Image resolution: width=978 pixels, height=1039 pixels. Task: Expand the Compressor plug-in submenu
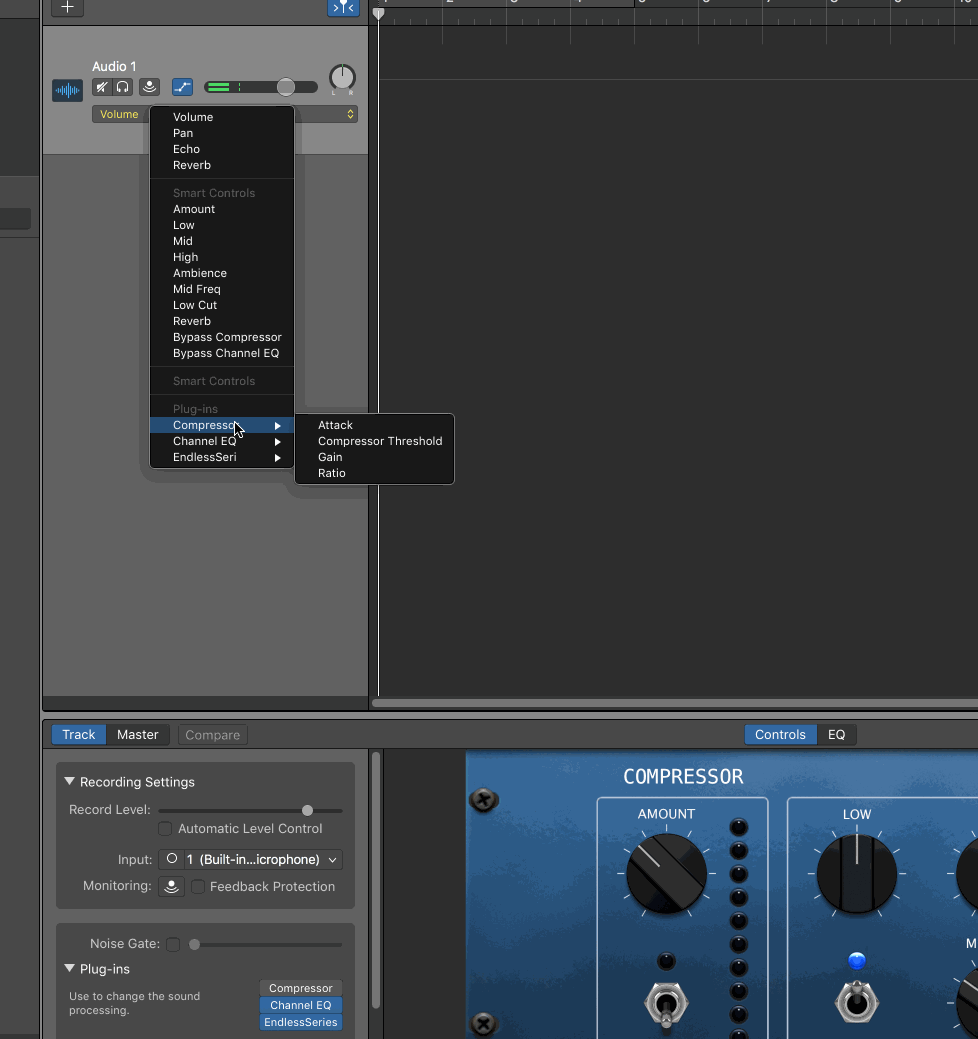pyautogui.click(x=222, y=425)
